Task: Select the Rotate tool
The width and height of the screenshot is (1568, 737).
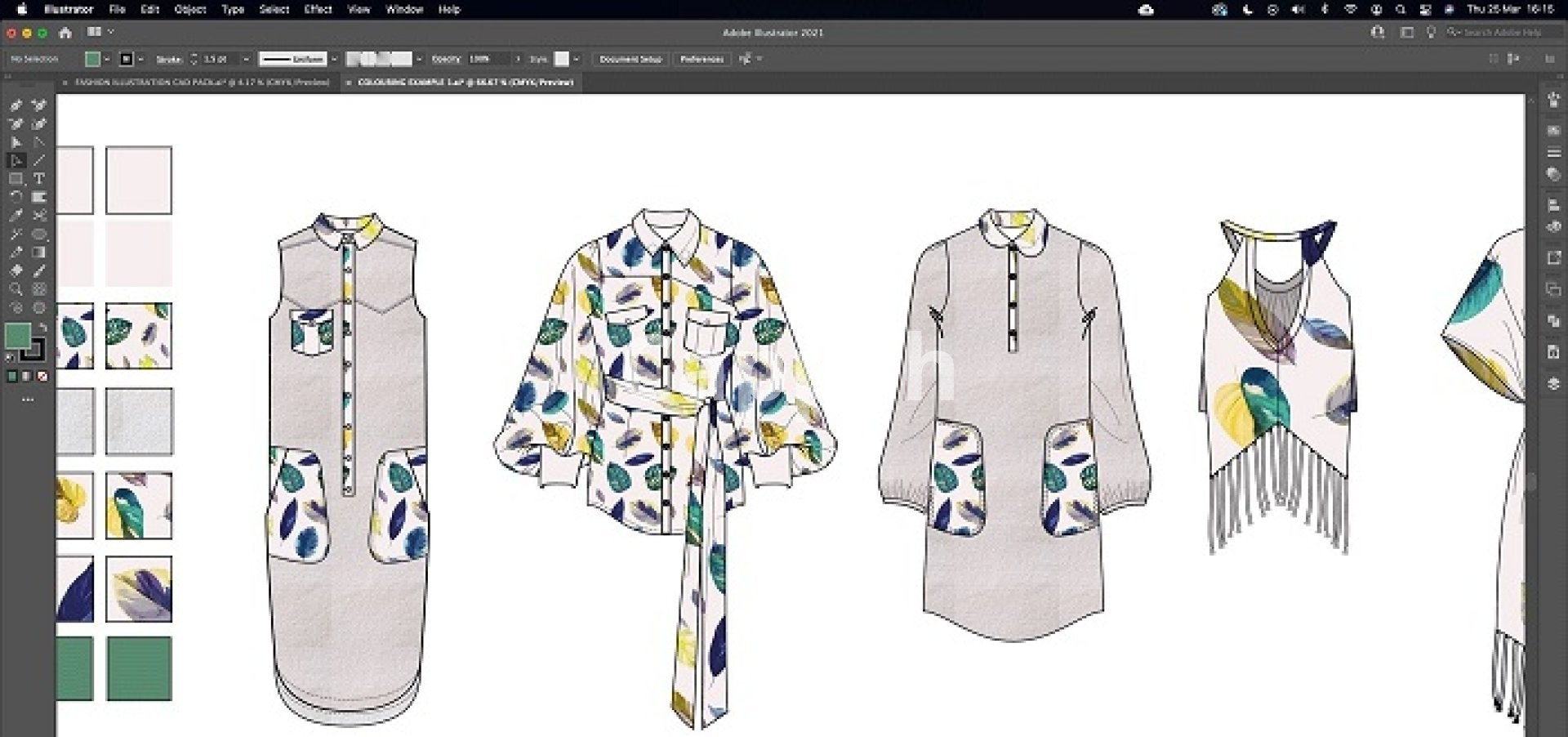Action: point(16,197)
